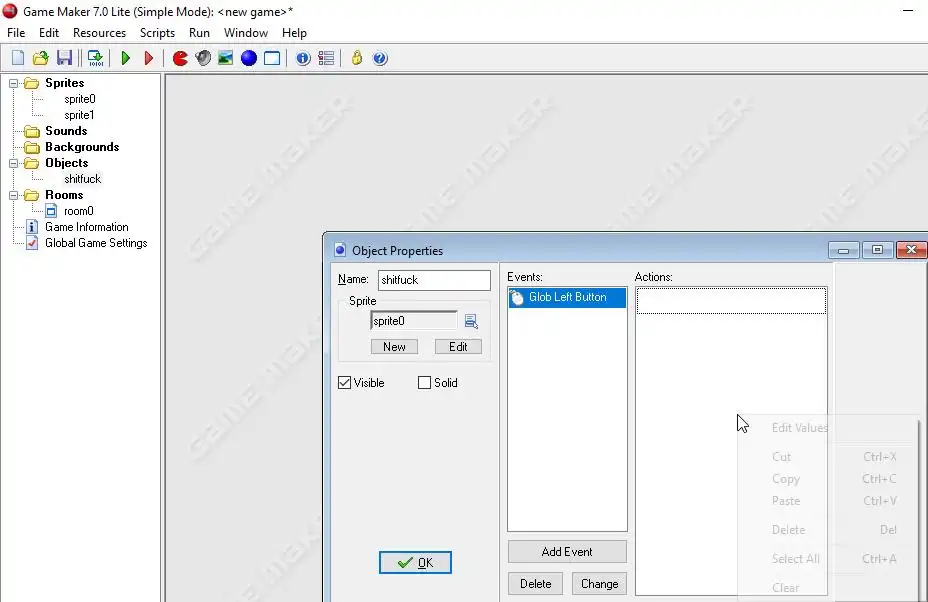
Task: Choose Cut in context menu
Action: (829, 456)
